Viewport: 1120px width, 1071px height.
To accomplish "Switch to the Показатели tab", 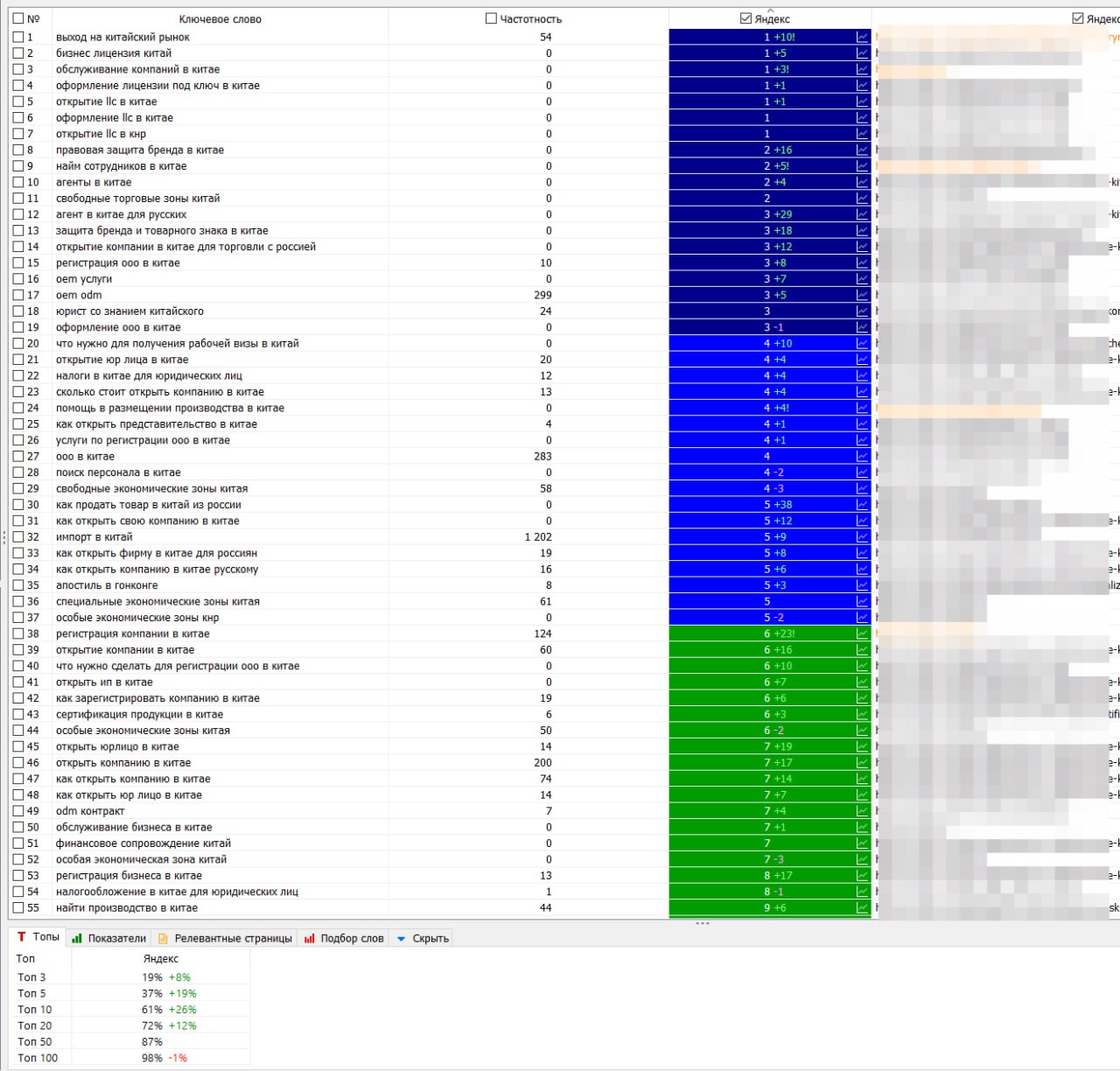I will [x=109, y=939].
